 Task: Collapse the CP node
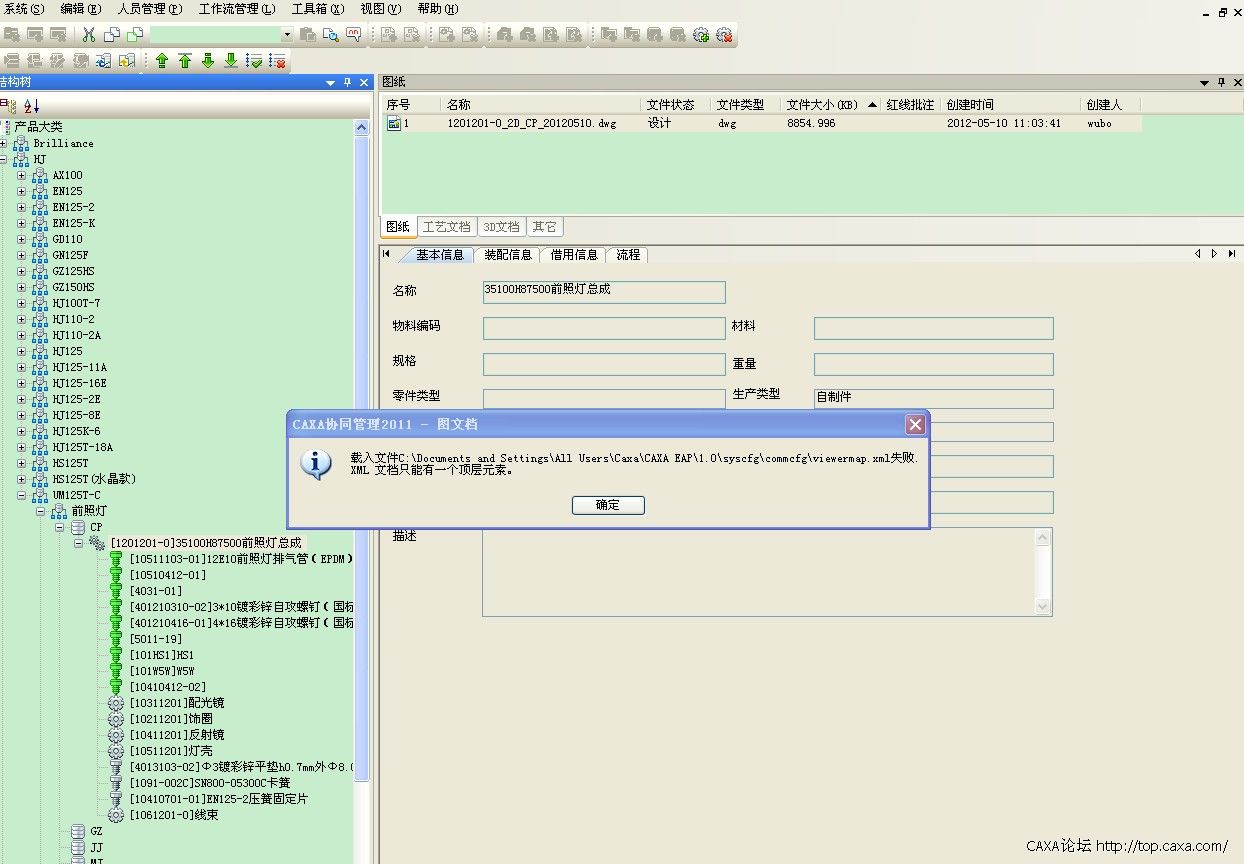coord(59,527)
